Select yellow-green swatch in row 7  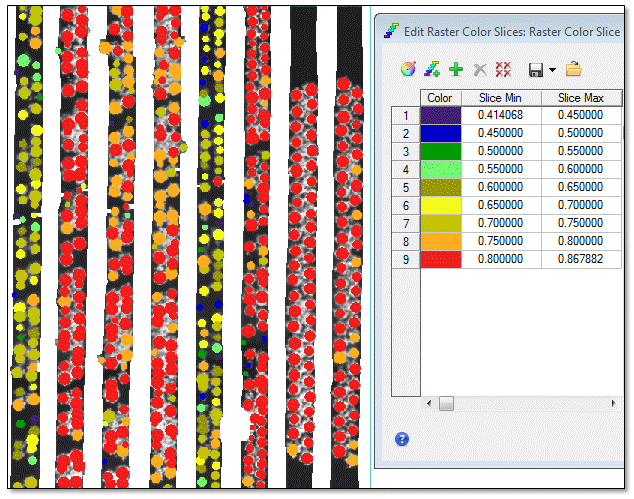coord(441,223)
